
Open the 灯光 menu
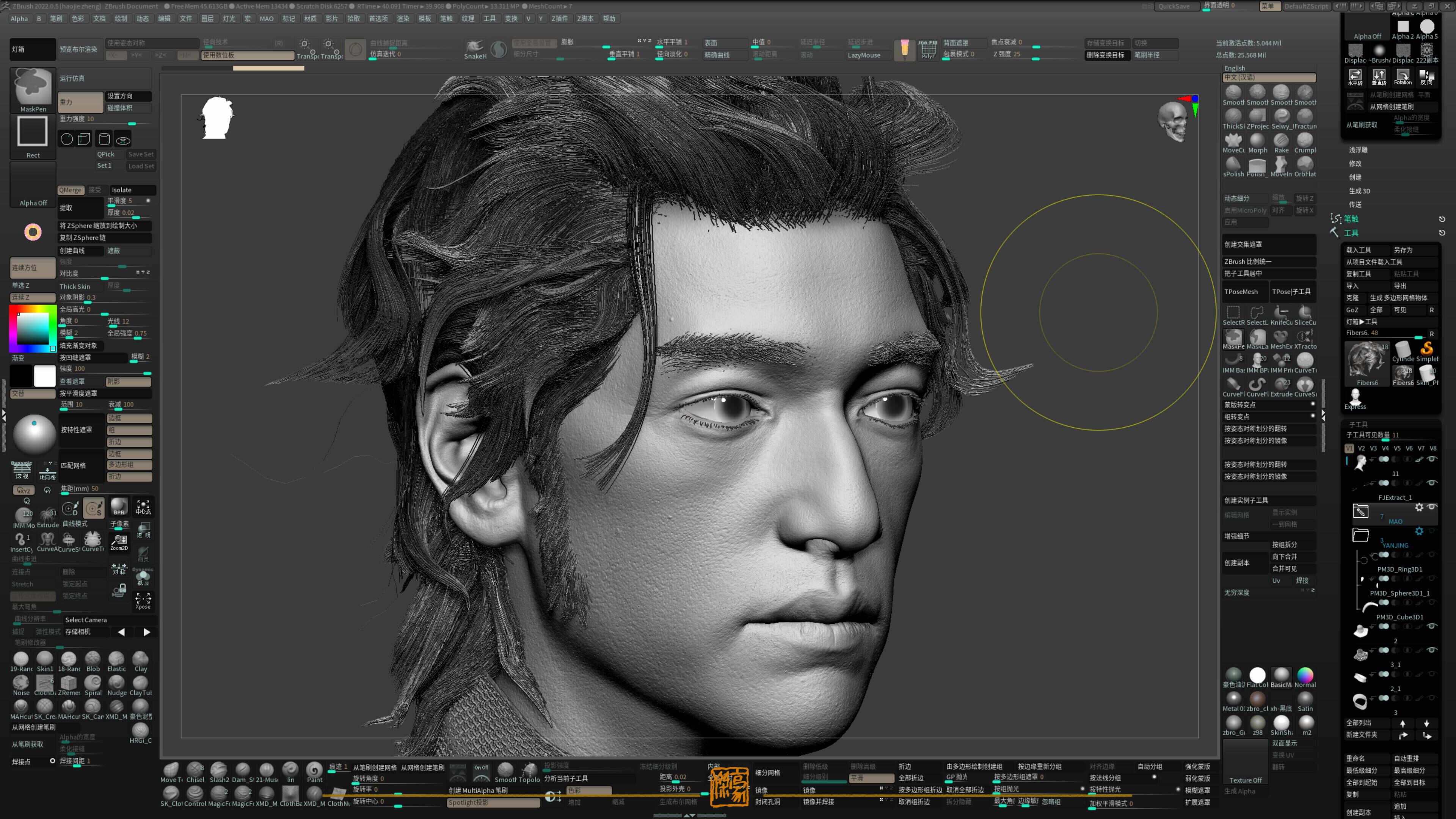click(228, 19)
